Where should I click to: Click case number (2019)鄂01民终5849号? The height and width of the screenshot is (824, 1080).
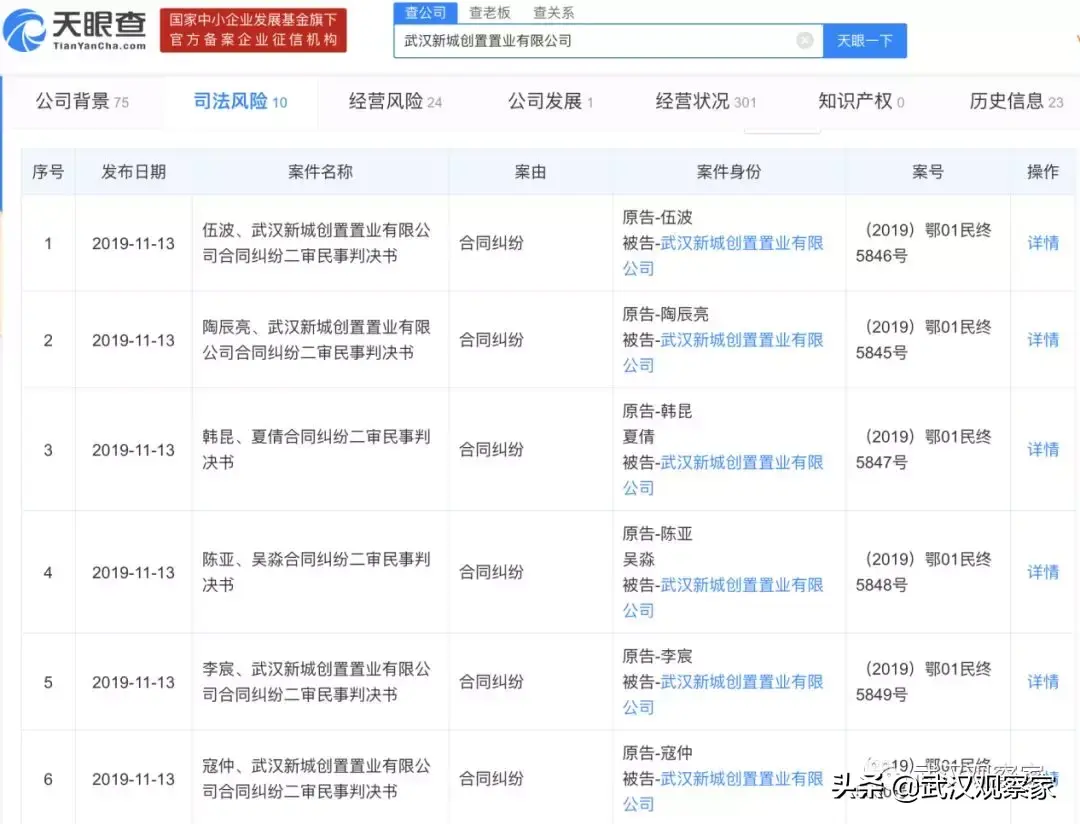[924, 681]
